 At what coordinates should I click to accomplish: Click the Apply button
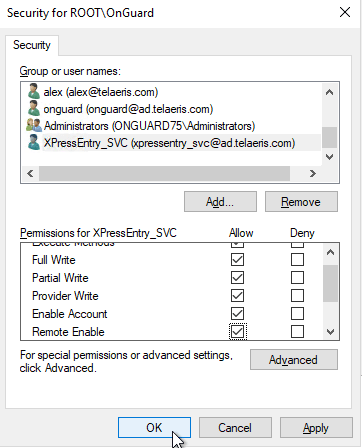(x=316, y=427)
